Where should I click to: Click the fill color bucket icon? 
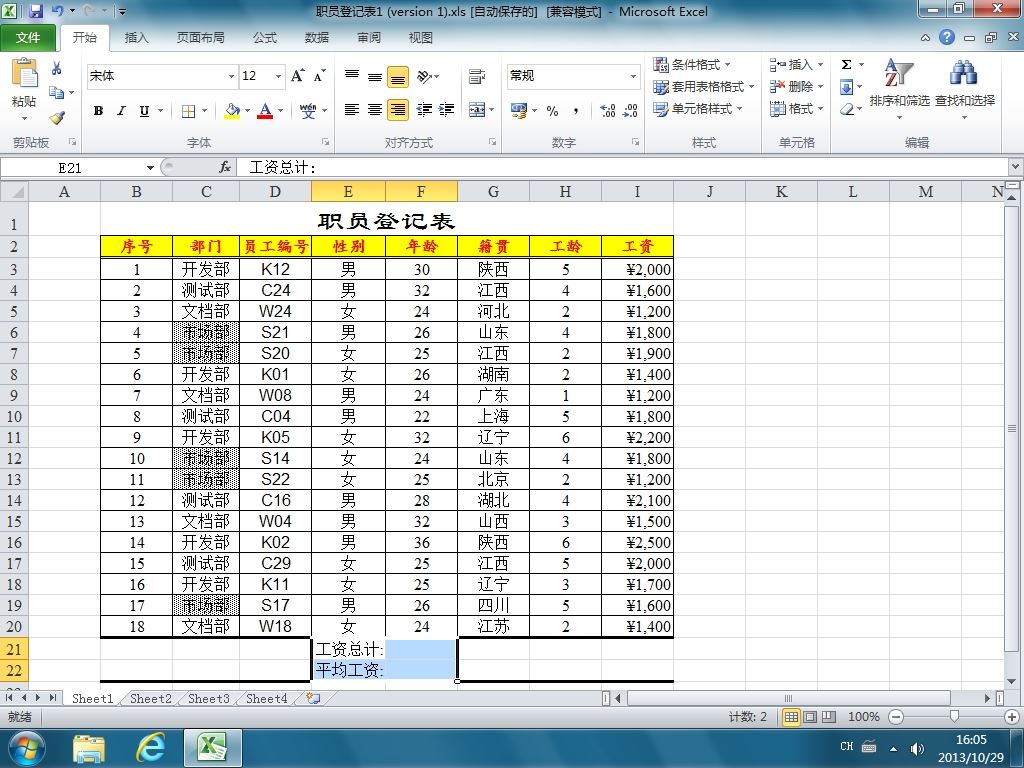[x=232, y=111]
